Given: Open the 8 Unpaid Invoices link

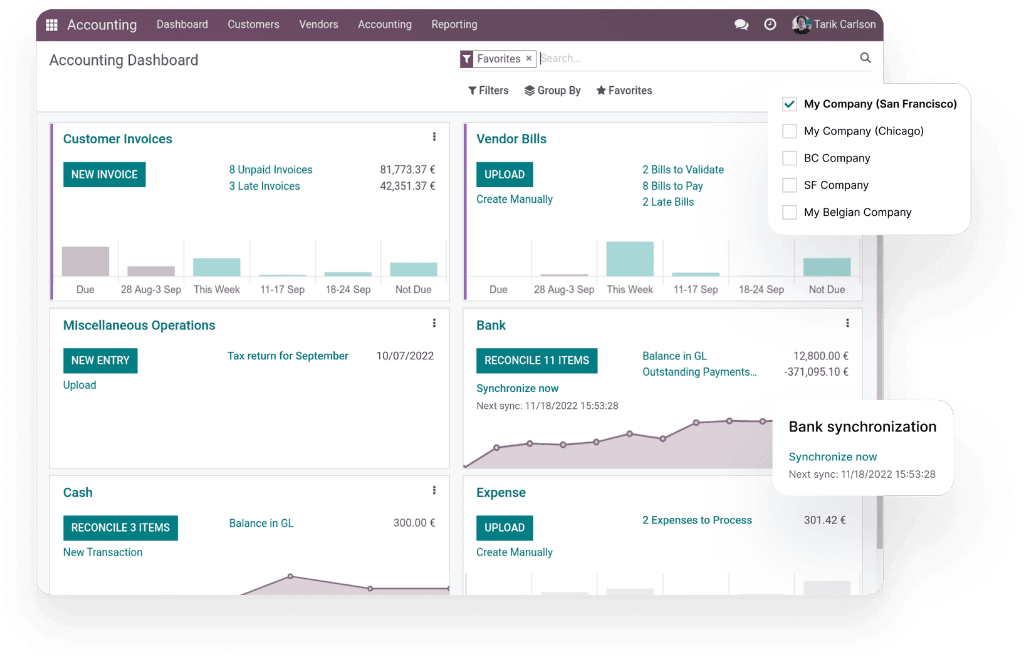Looking at the screenshot, I should click(270, 170).
